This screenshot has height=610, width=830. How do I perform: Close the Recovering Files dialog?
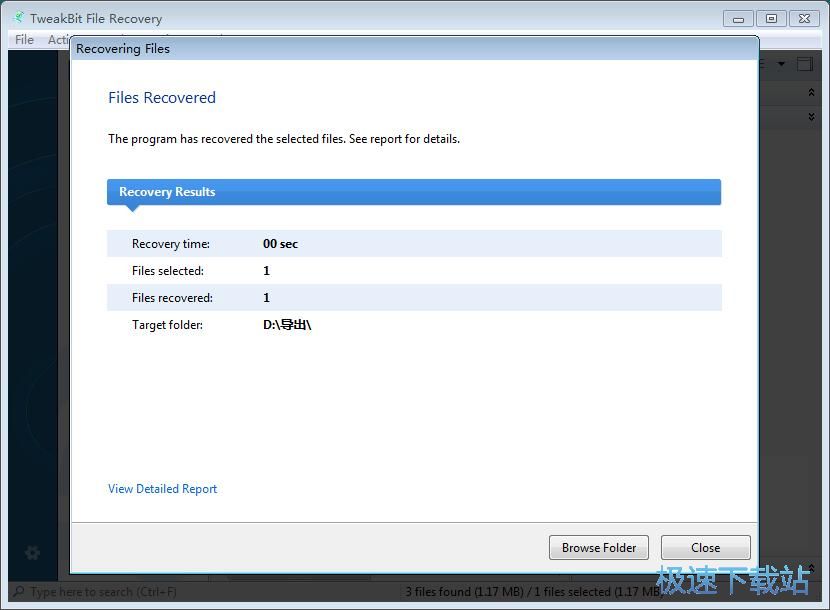coord(706,548)
